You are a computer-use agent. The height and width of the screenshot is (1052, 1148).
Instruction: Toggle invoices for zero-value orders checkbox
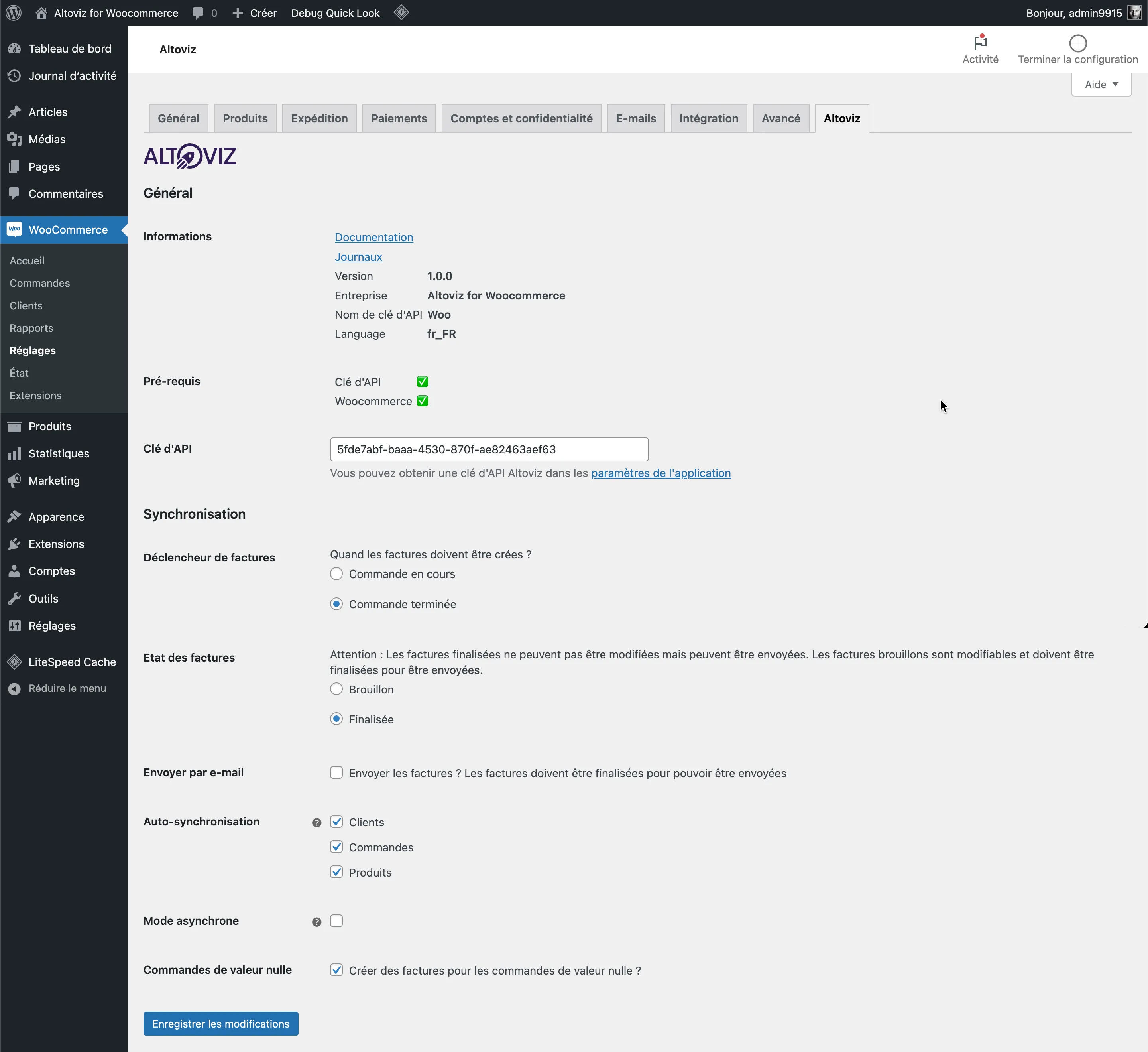pos(336,970)
